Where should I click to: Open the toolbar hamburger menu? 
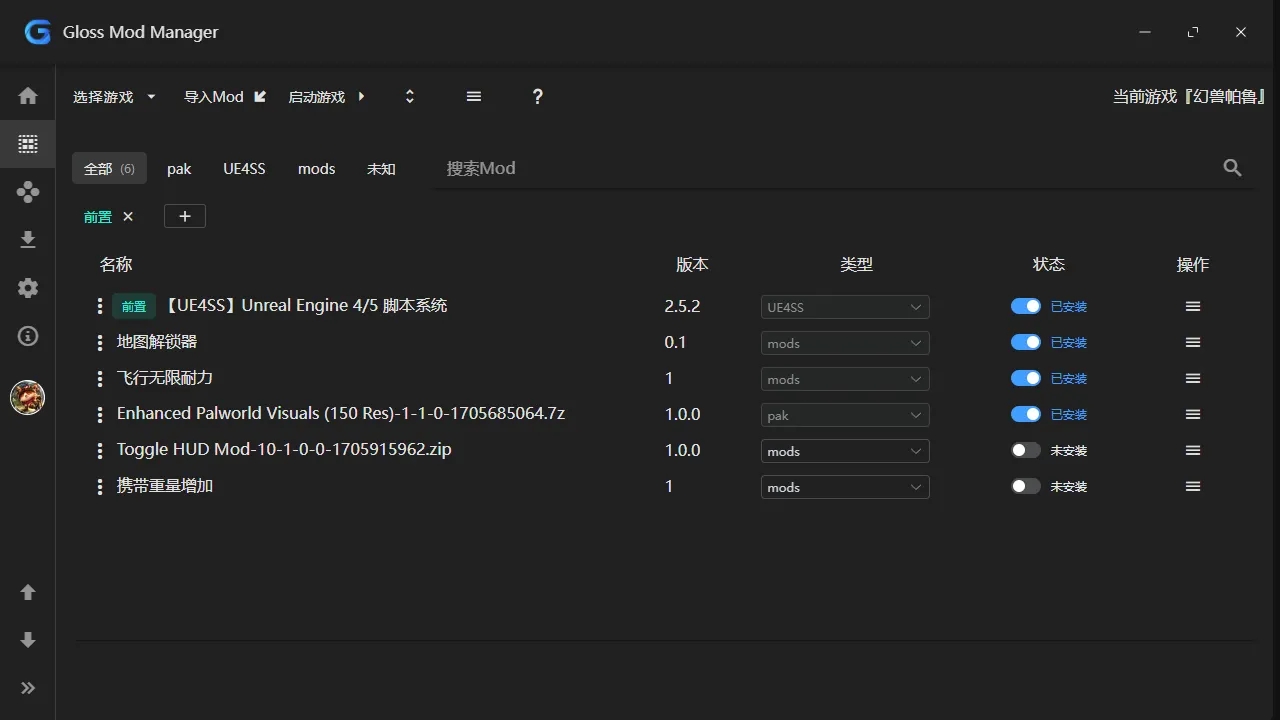(474, 97)
